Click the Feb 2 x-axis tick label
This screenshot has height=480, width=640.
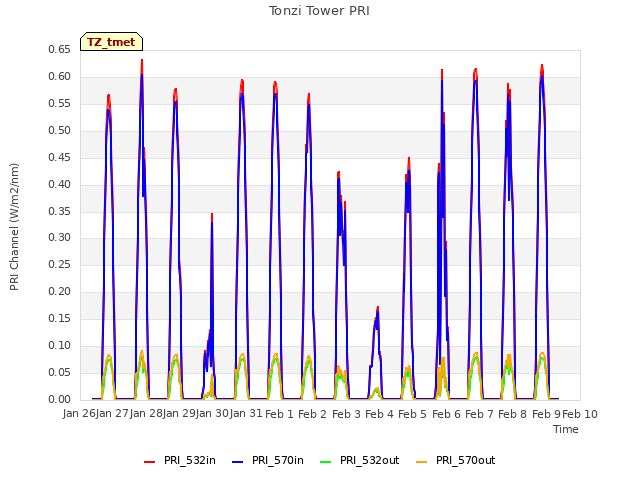click(x=312, y=414)
